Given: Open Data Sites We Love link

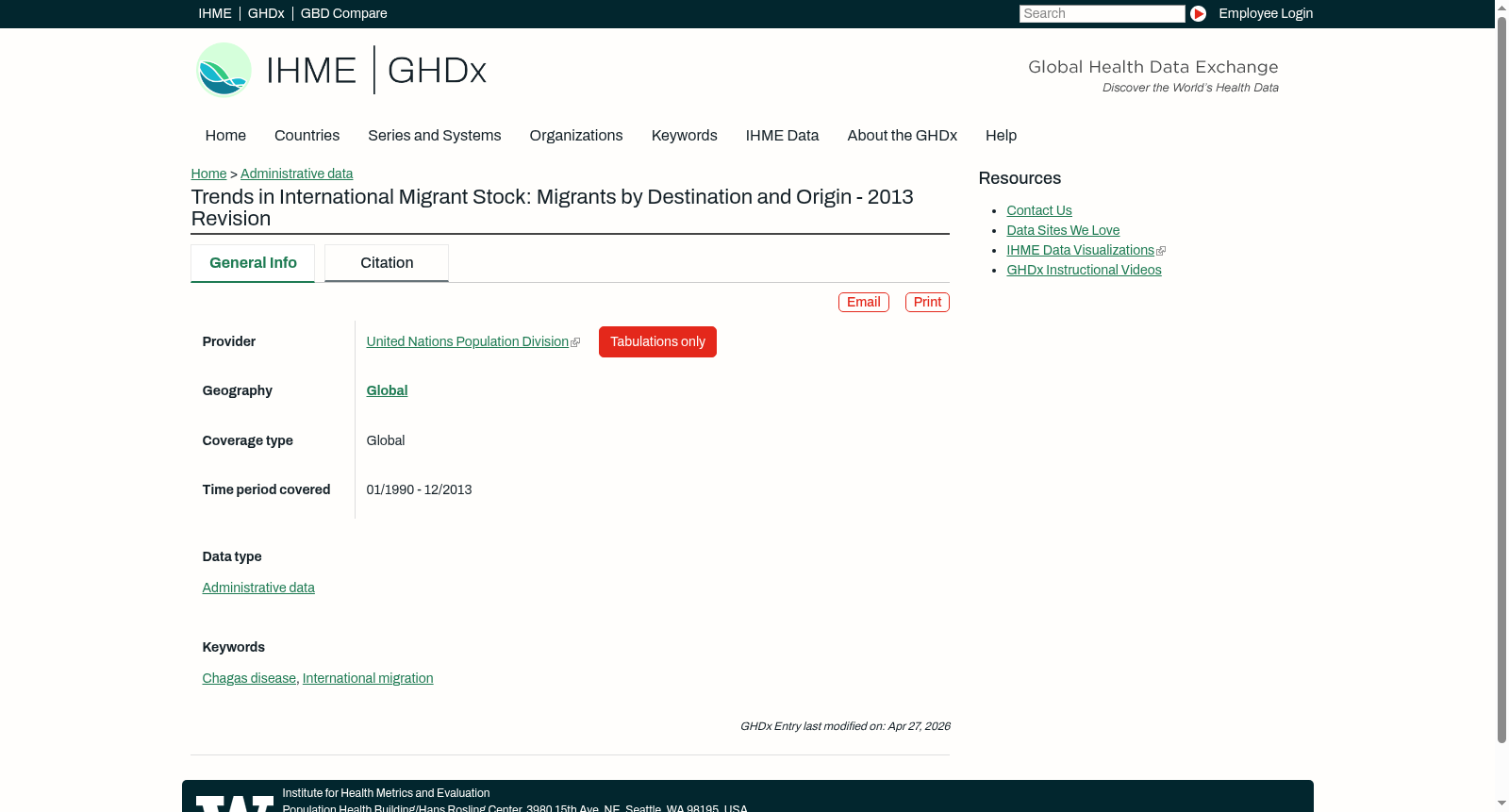Looking at the screenshot, I should coord(1063,230).
